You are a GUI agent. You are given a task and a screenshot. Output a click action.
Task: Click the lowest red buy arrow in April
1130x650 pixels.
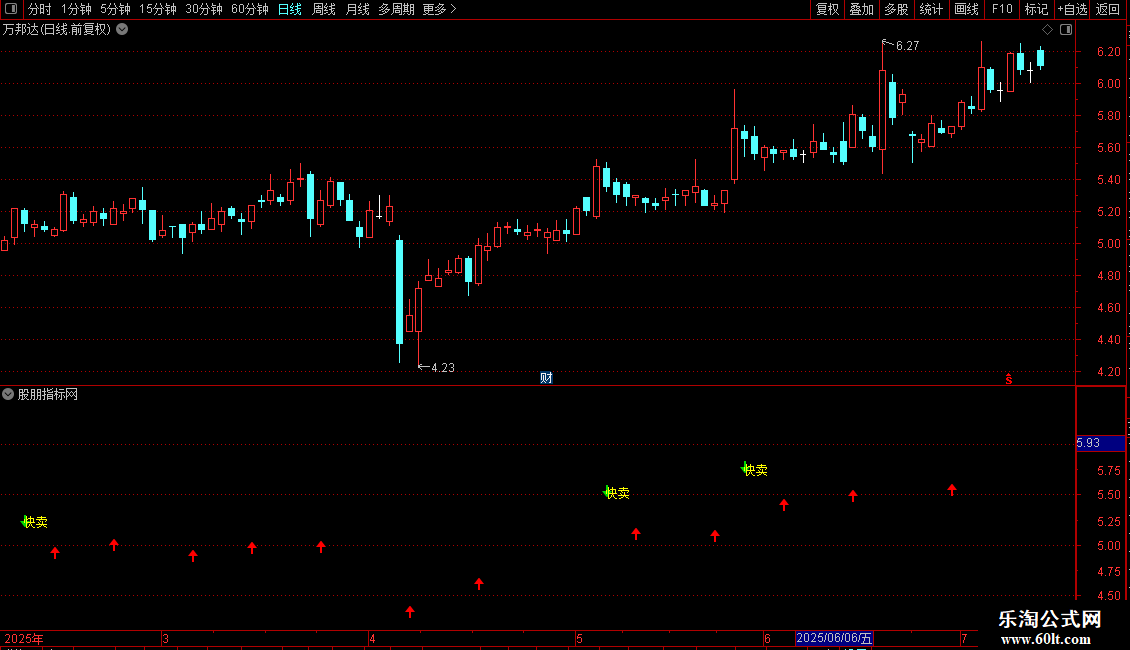(410, 612)
